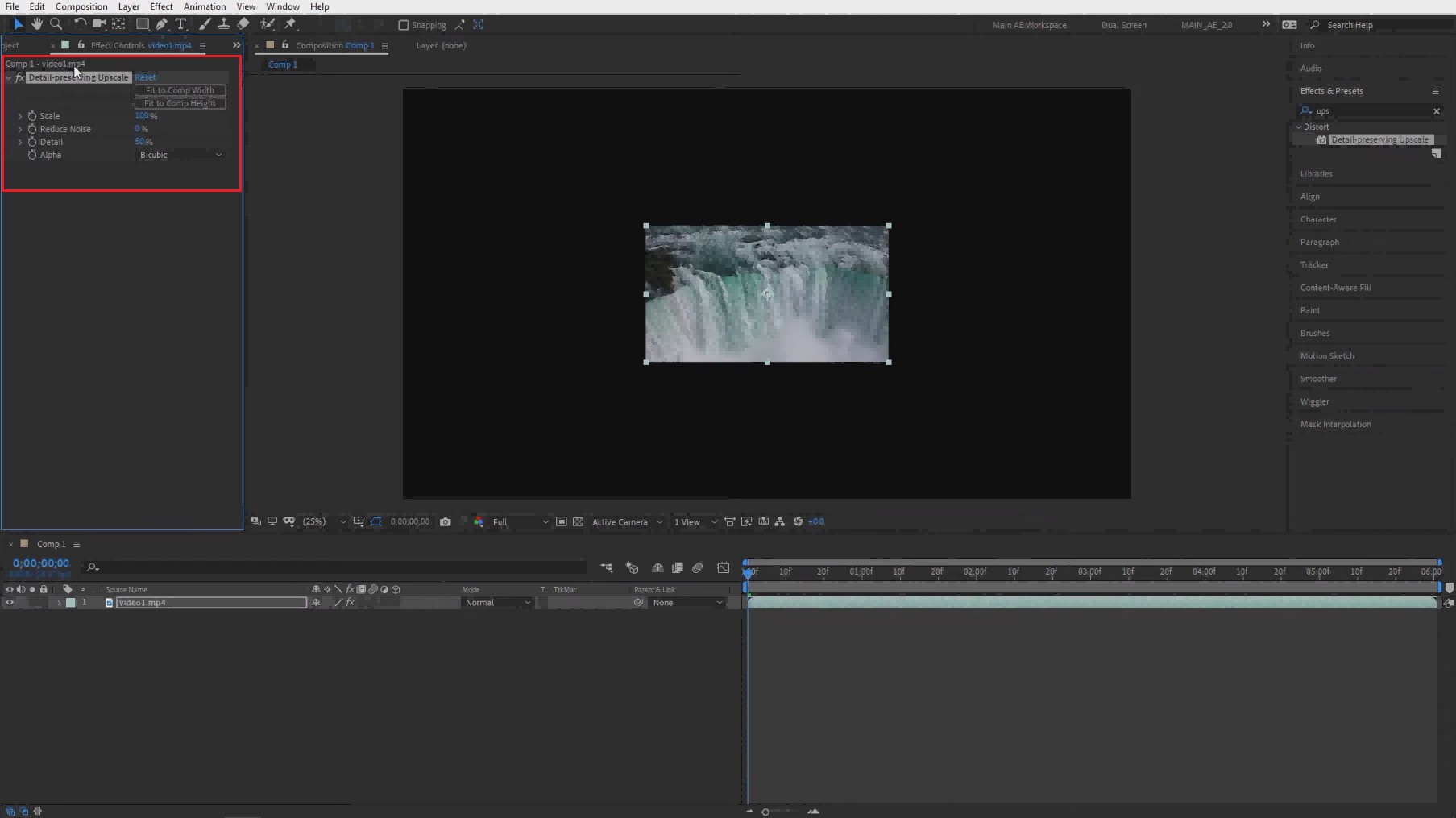
Task: Select the Type tool
Action: (x=181, y=24)
